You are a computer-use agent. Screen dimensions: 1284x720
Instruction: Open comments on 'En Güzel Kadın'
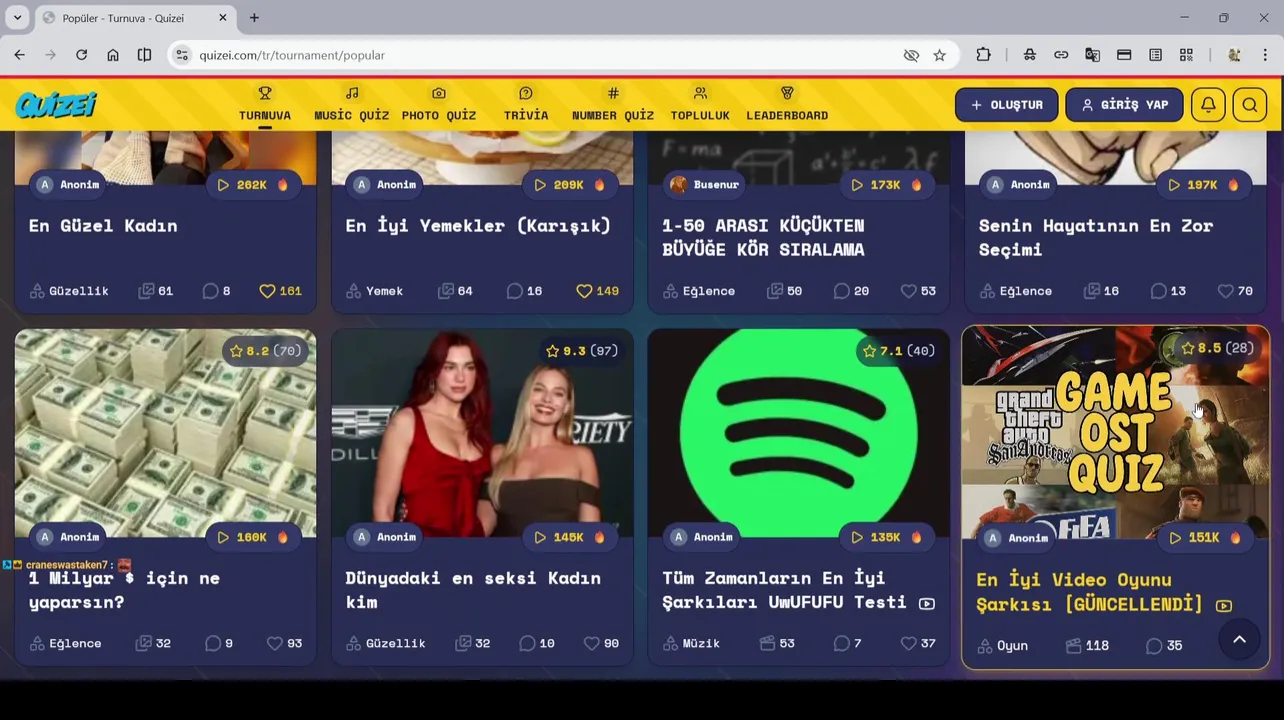[216, 291]
